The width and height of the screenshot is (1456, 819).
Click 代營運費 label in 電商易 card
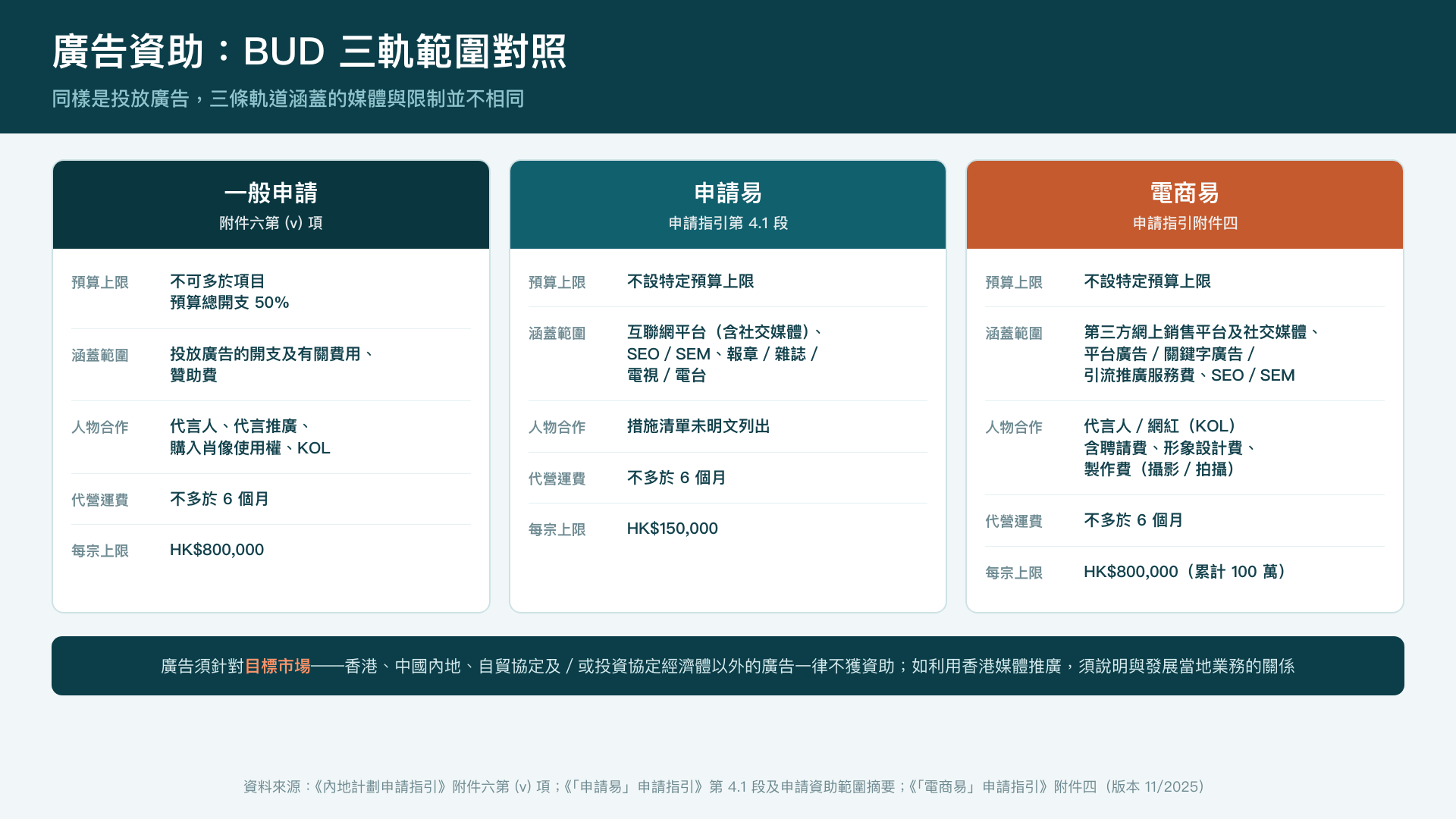point(1014,521)
